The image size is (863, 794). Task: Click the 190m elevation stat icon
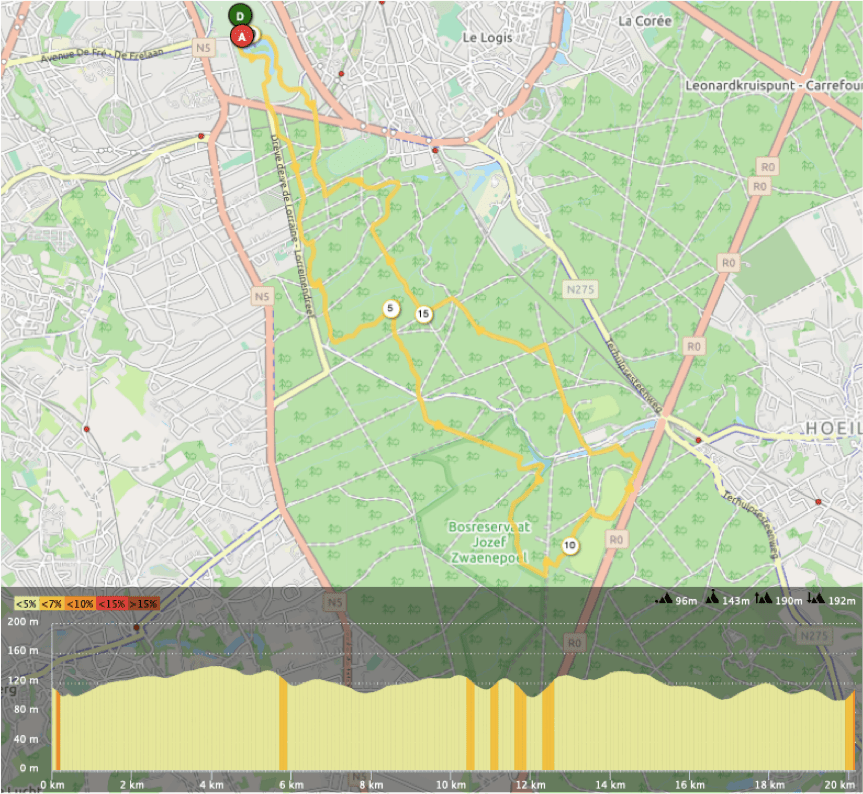(x=764, y=599)
